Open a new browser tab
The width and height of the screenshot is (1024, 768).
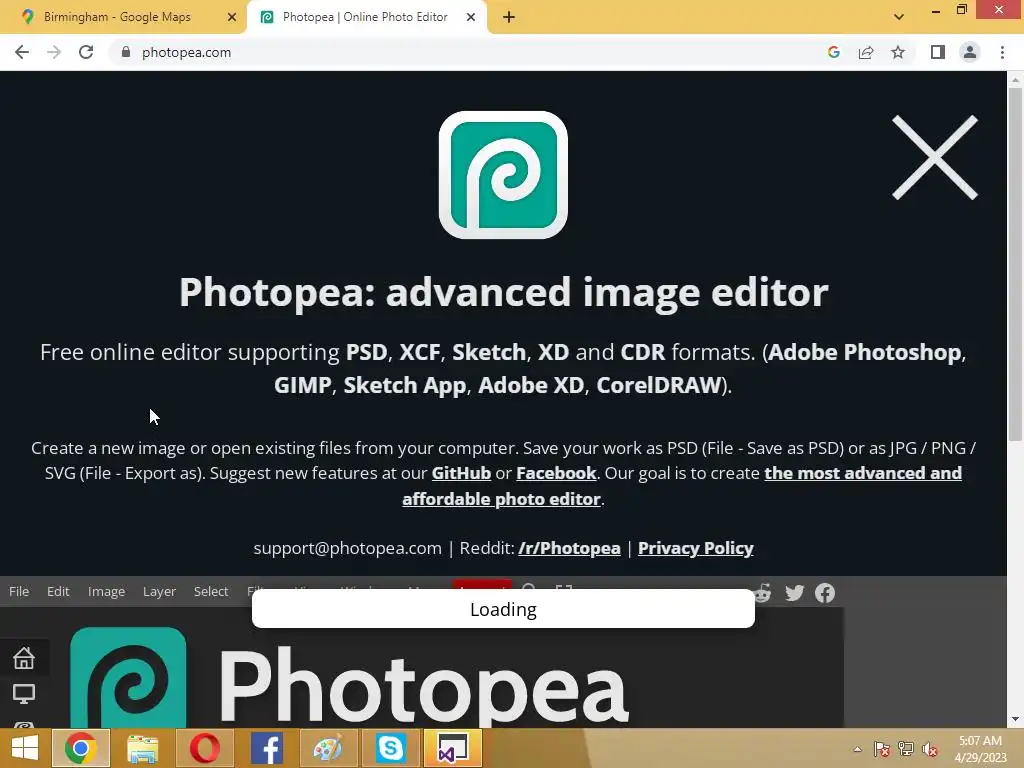[x=509, y=17]
